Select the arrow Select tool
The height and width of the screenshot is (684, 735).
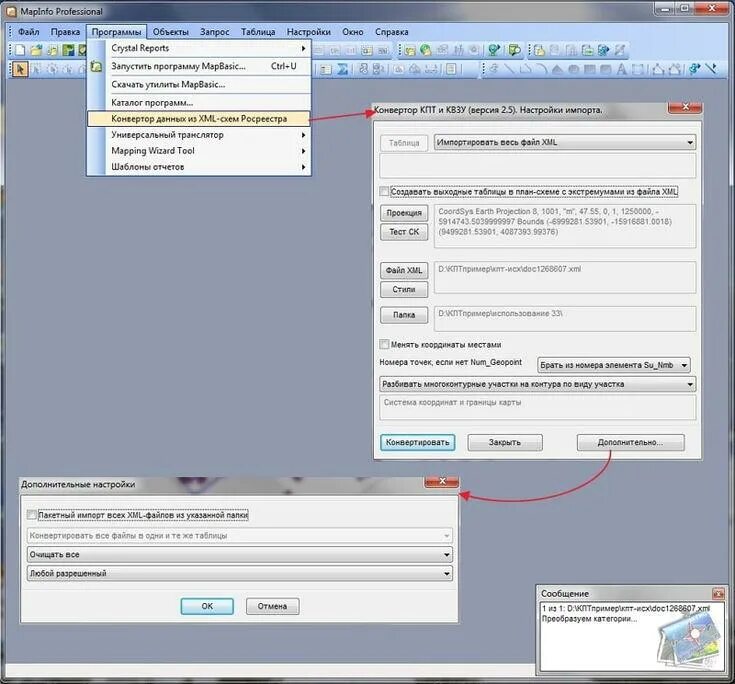pos(21,69)
